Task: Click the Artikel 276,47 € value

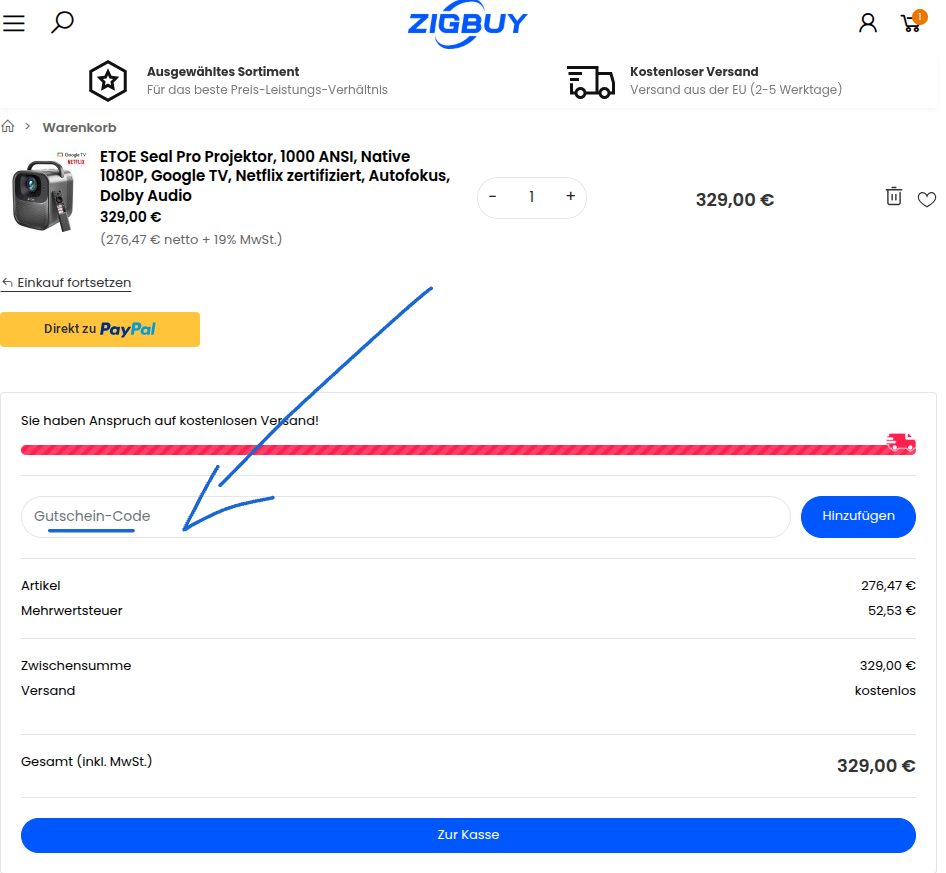Action: tap(888, 585)
